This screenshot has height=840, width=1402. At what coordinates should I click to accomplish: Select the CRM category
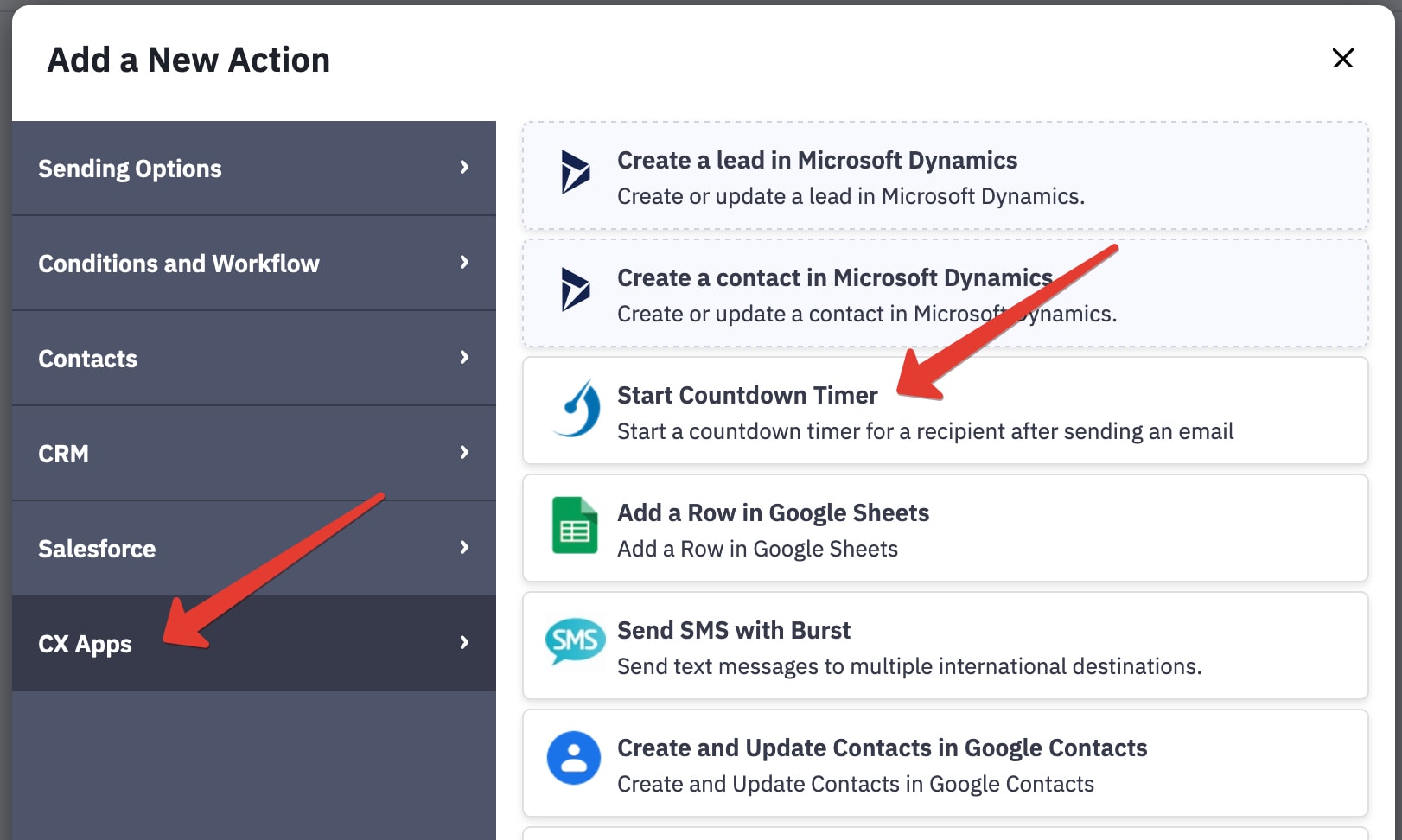tap(254, 453)
